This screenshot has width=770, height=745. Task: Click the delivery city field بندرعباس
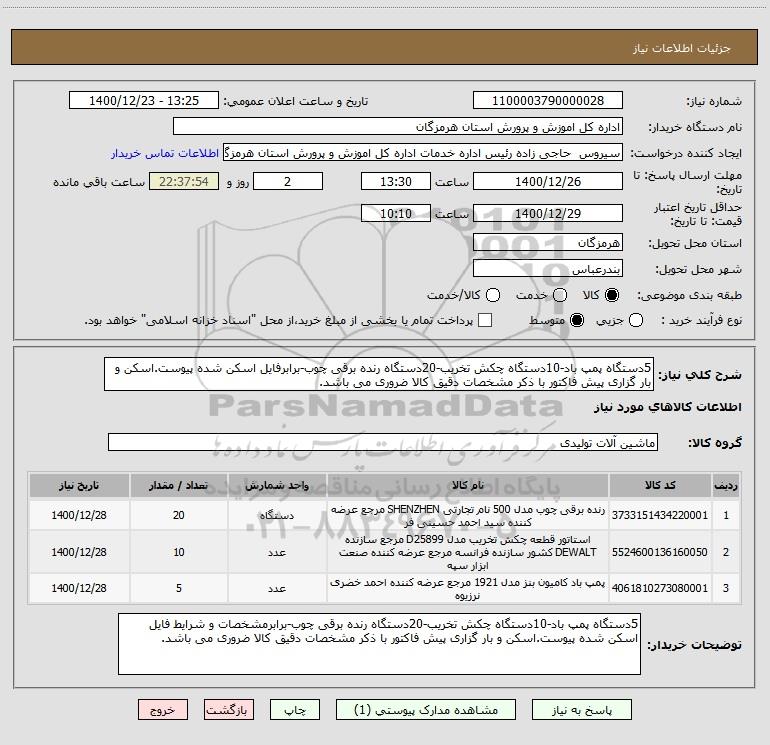[548, 269]
